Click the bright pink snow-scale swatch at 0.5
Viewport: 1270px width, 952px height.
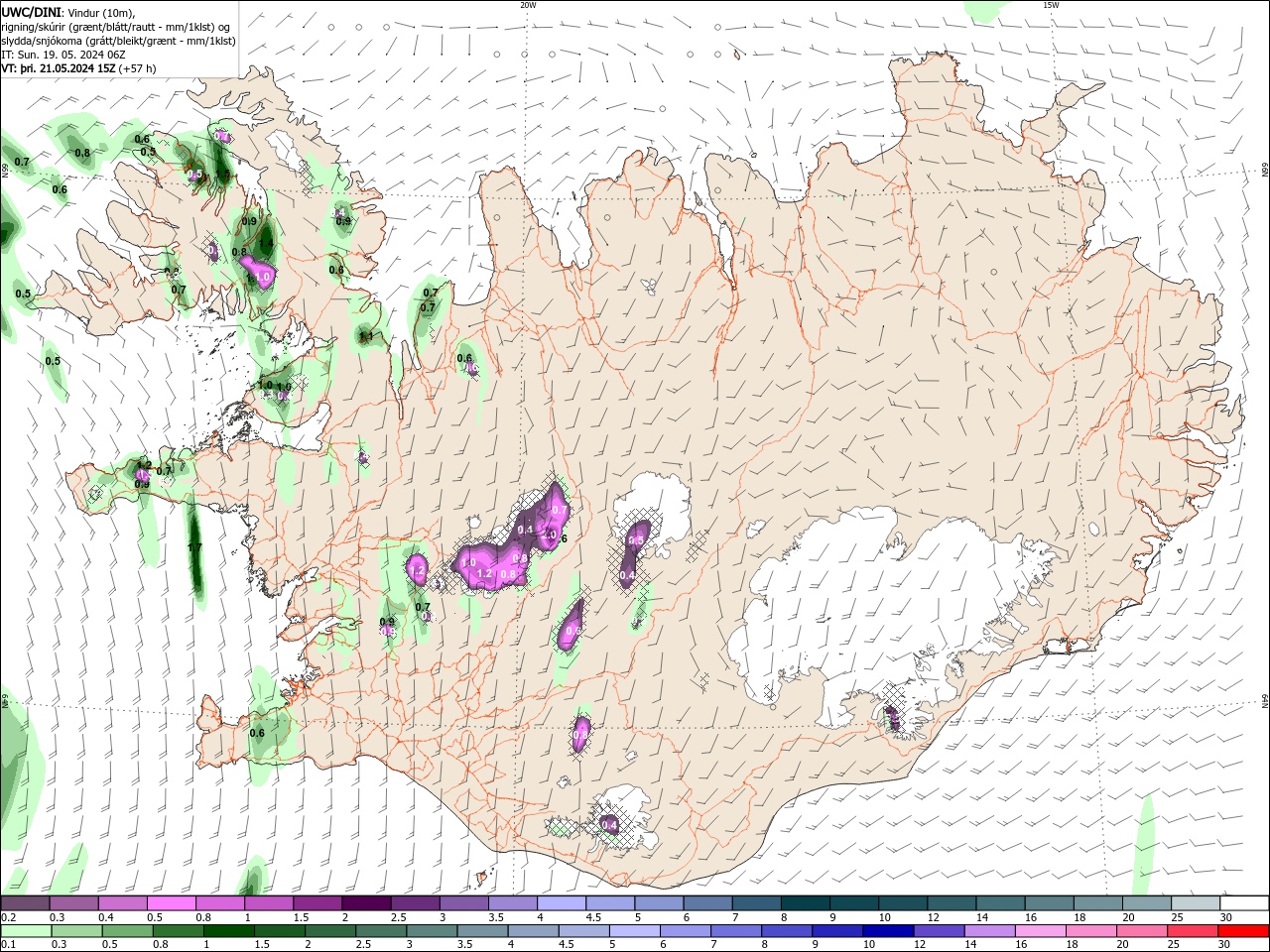click(x=171, y=903)
